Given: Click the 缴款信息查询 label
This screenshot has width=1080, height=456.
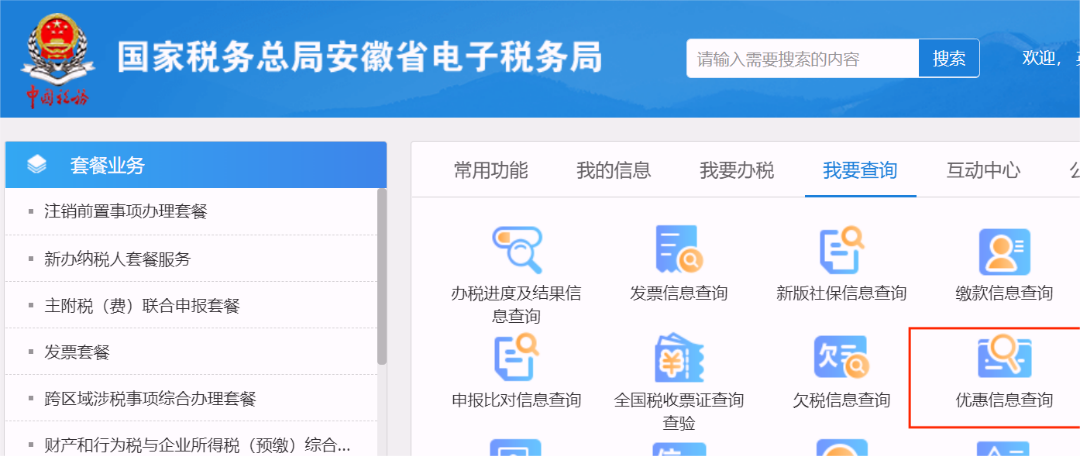Looking at the screenshot, I should [1004, 293].
